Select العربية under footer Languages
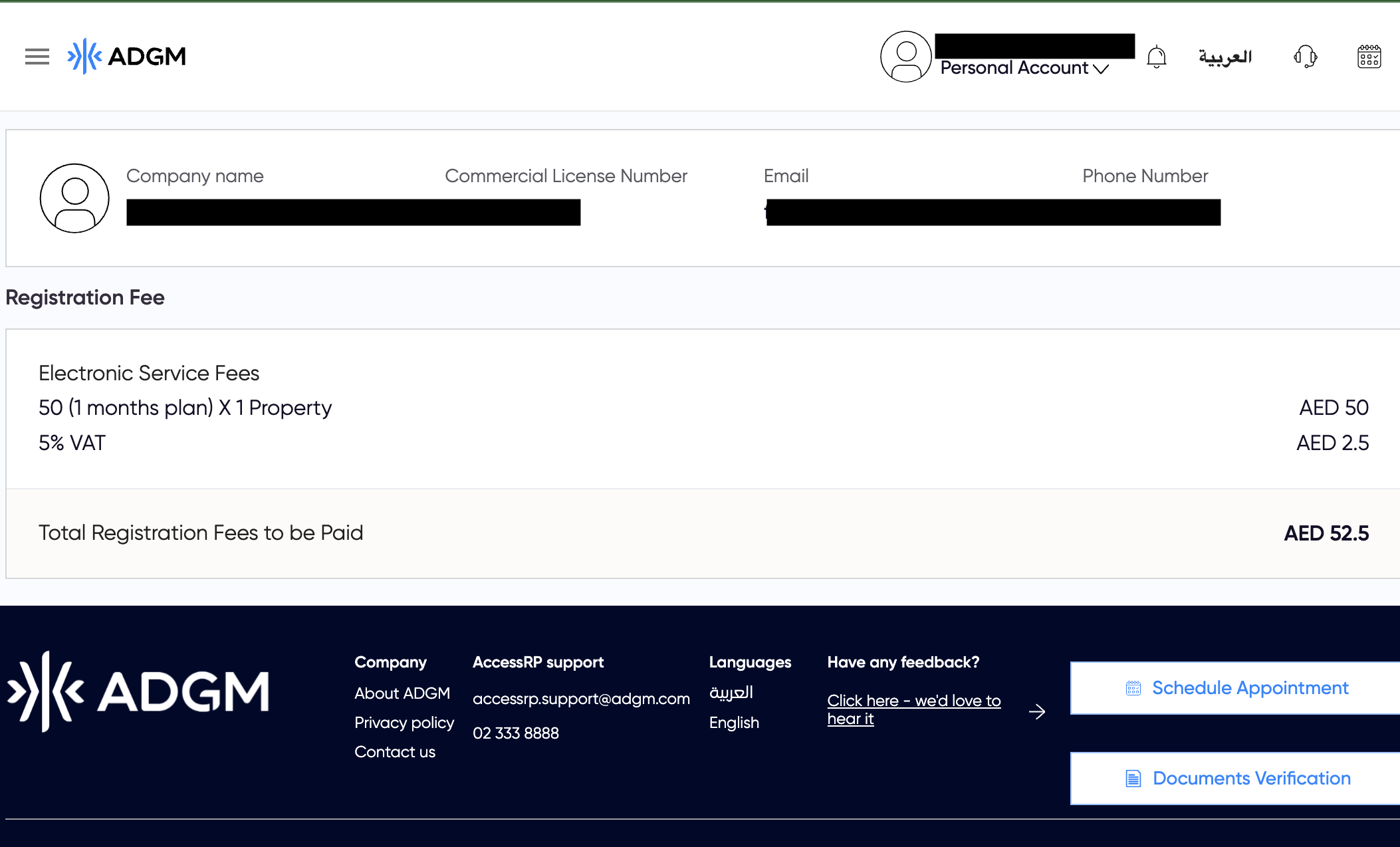1400x847 pixels. click(731, 692)
